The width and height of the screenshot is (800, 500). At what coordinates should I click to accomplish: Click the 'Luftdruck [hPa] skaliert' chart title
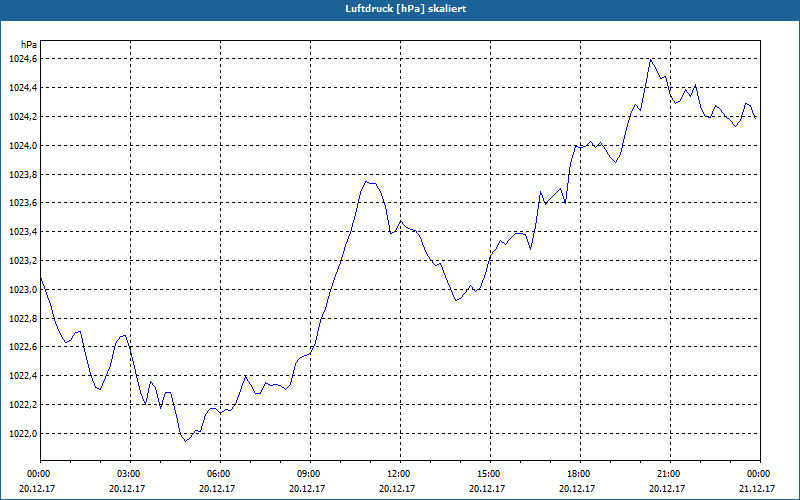[406, 9]
